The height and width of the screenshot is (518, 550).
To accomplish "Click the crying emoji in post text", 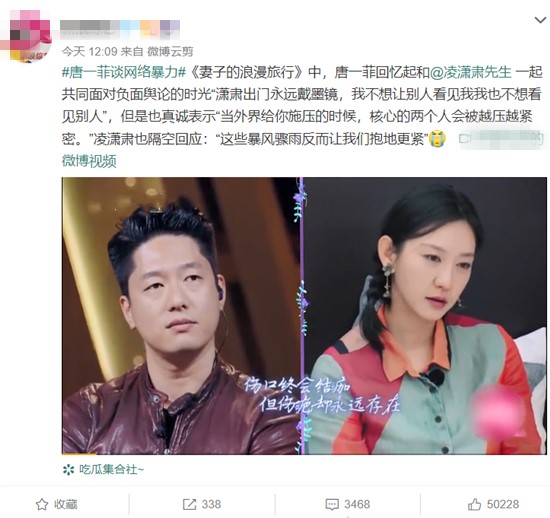I will [437, 139].
